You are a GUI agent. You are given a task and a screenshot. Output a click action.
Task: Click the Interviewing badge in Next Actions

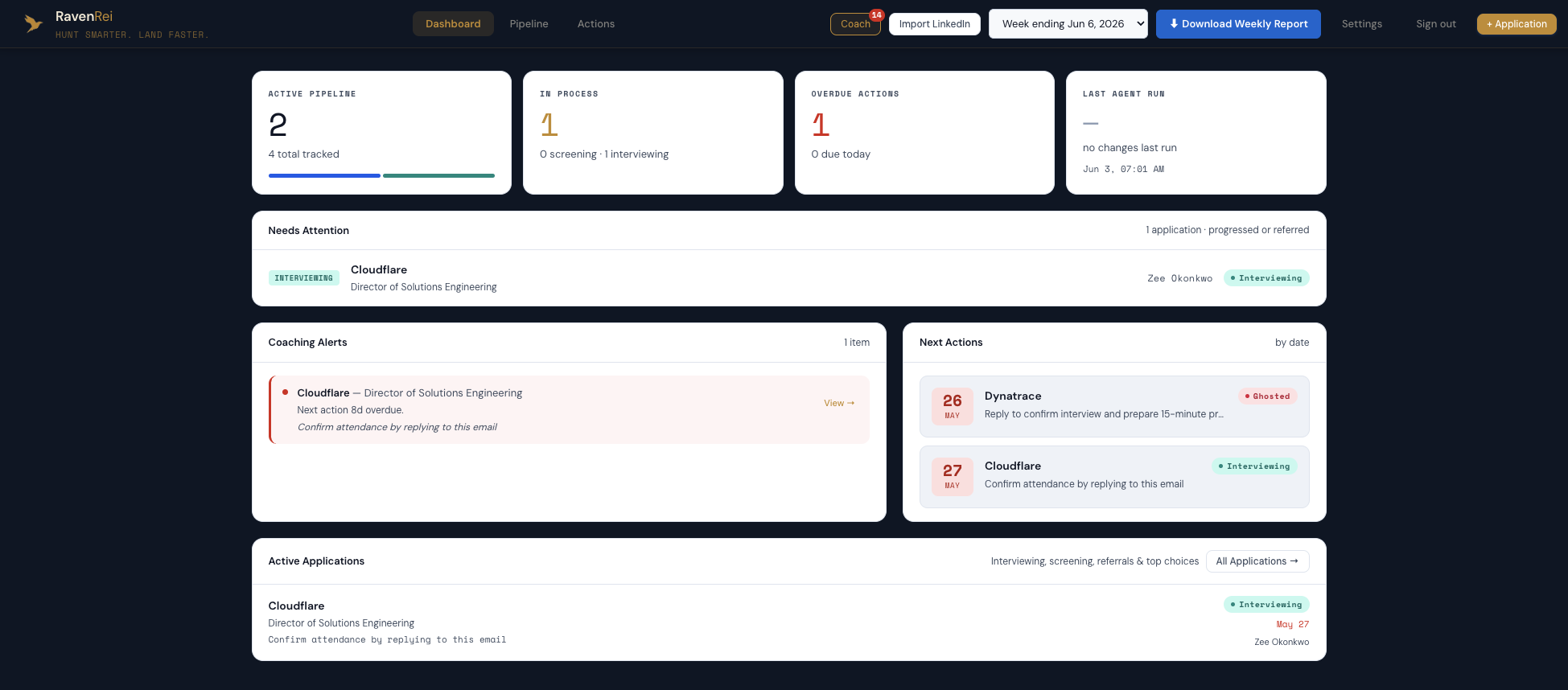pyautogui.click(x=1254, y=466)
